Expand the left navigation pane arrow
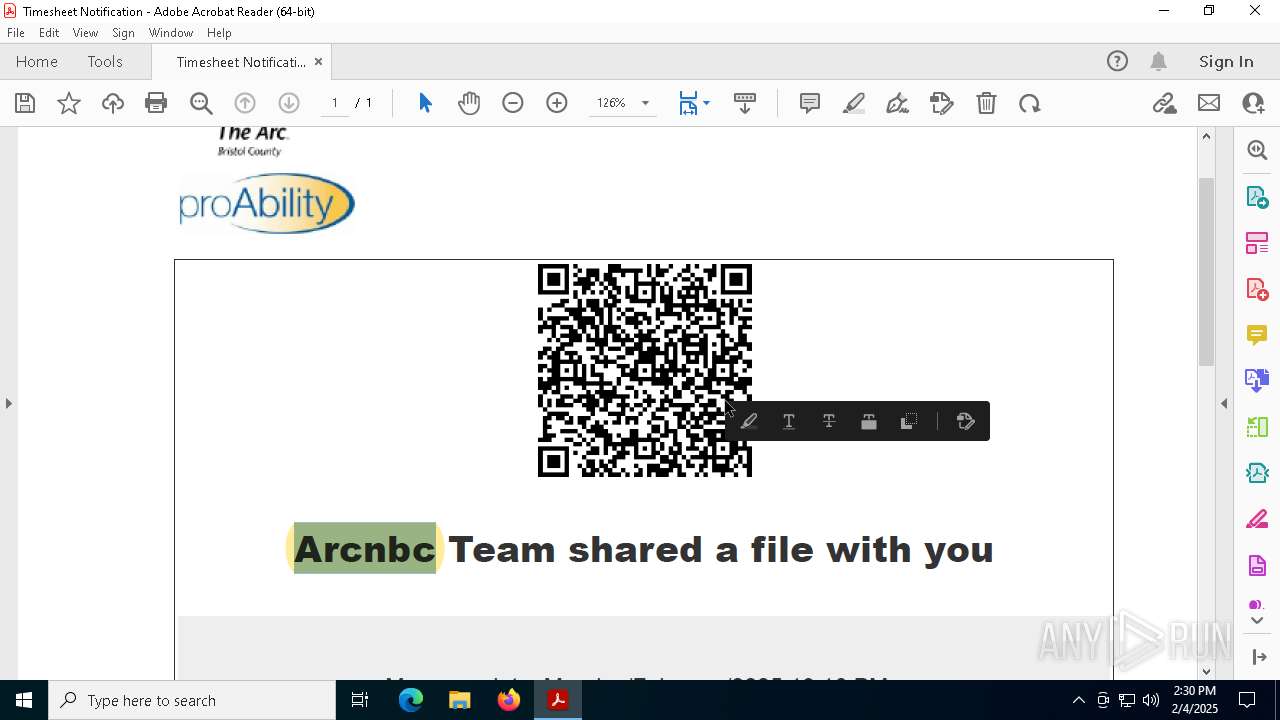Screen dimensions: 1280x720 pos(9,403)
